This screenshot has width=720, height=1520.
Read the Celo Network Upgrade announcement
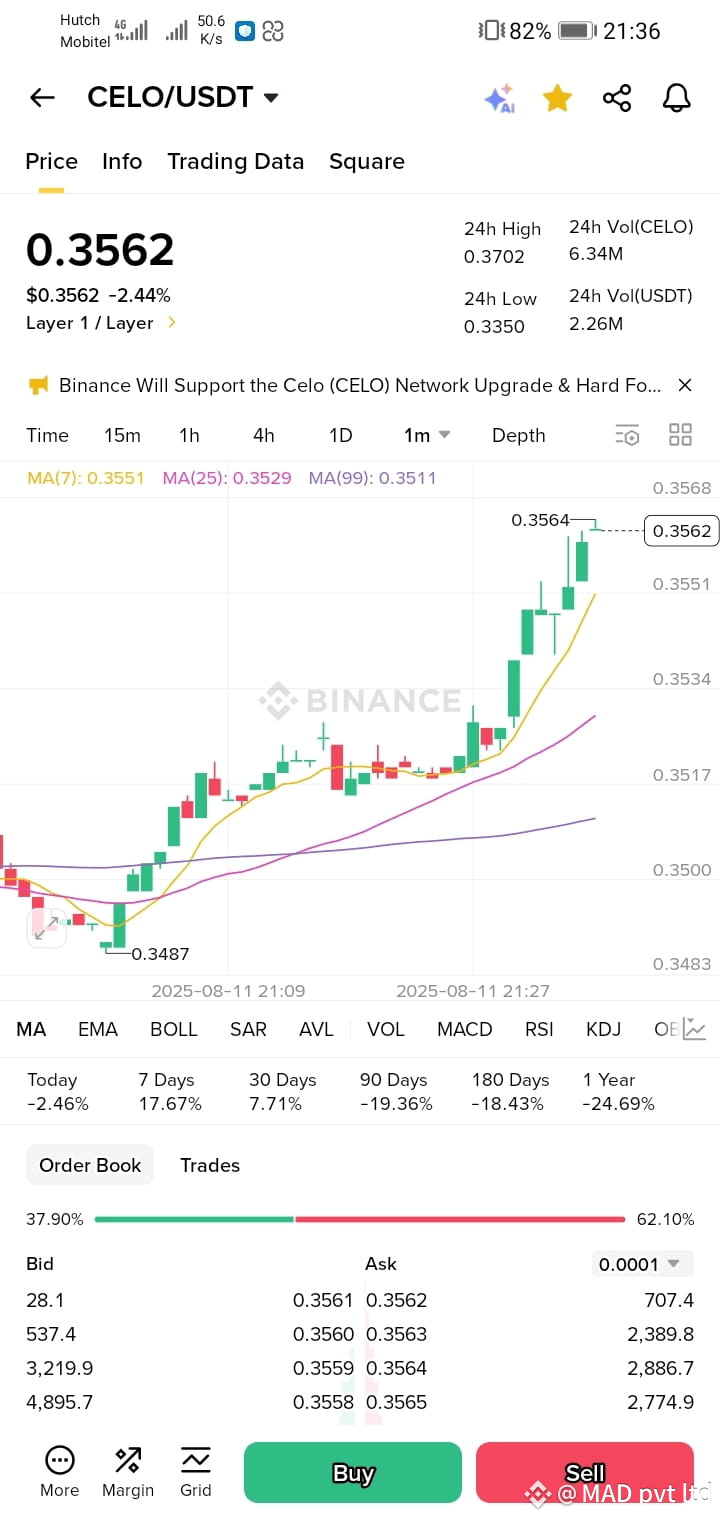(x=360, y=385)
